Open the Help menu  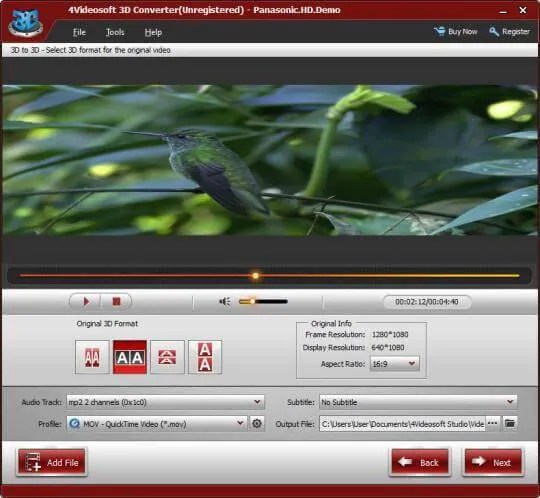153,32
